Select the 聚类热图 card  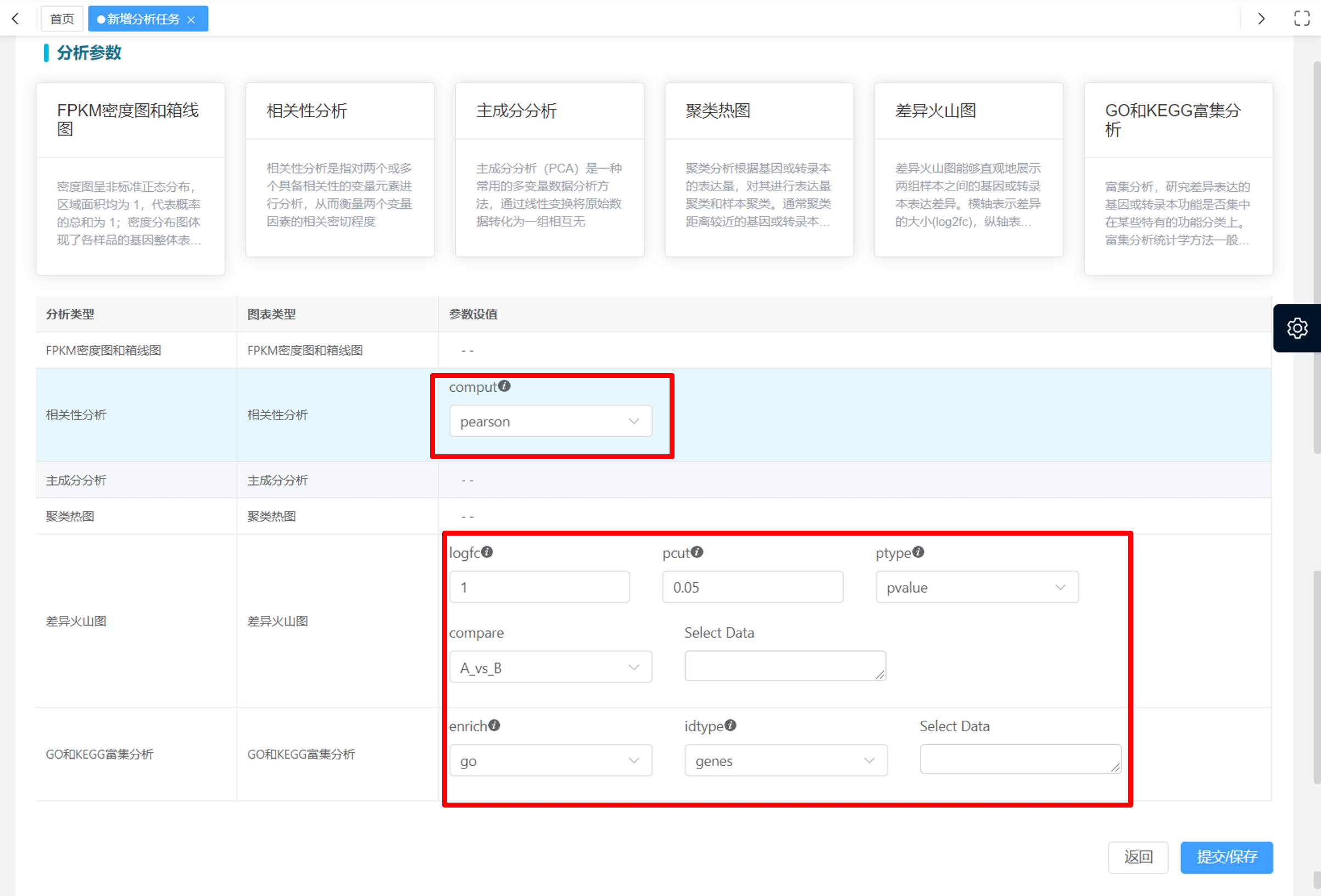760,170
